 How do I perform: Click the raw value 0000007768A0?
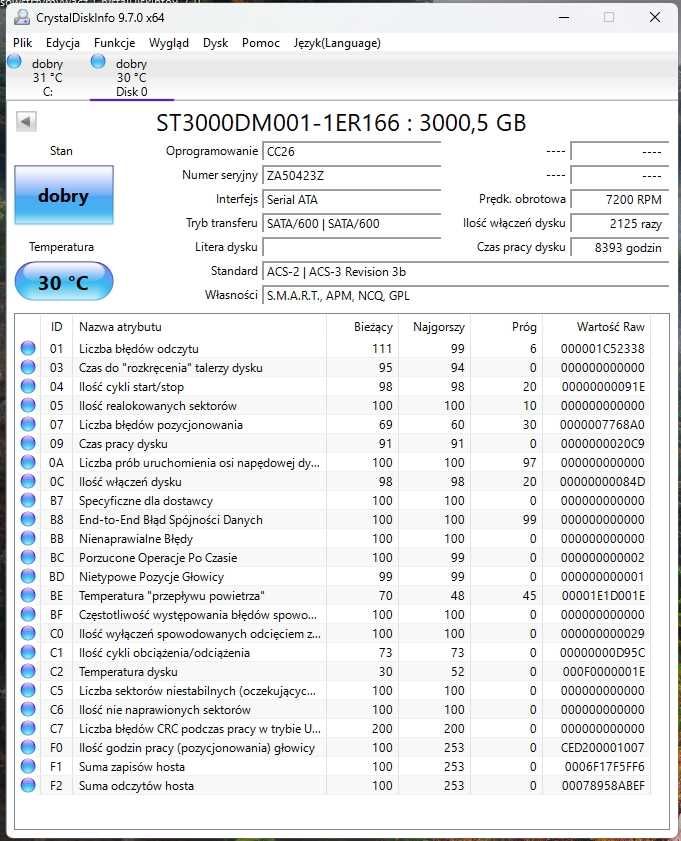[603, 425]
